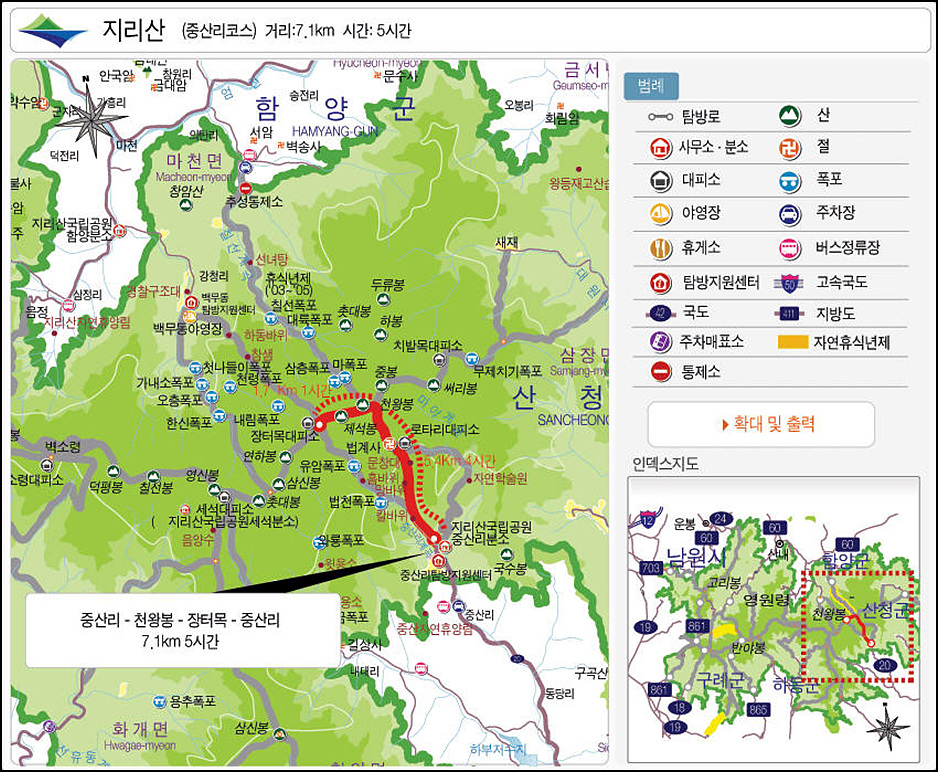Click the 대피소 shelter legend icon
The height and width of the screenshot is (772, 938).
point(661,181)
